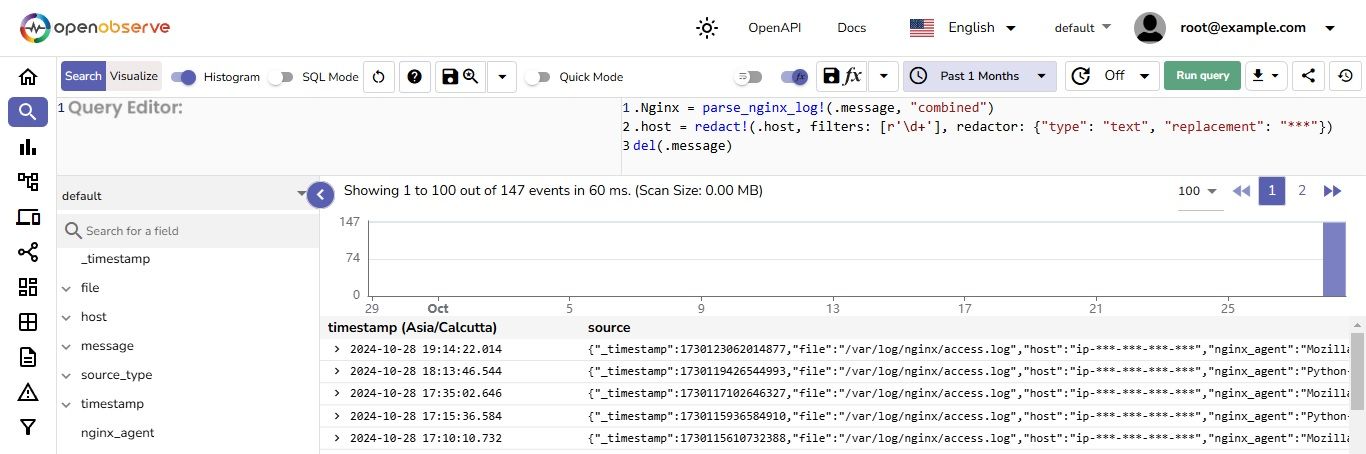Screen dimensions: 1366x454
Task: Open the search history icon
Action: (1345, 76)
